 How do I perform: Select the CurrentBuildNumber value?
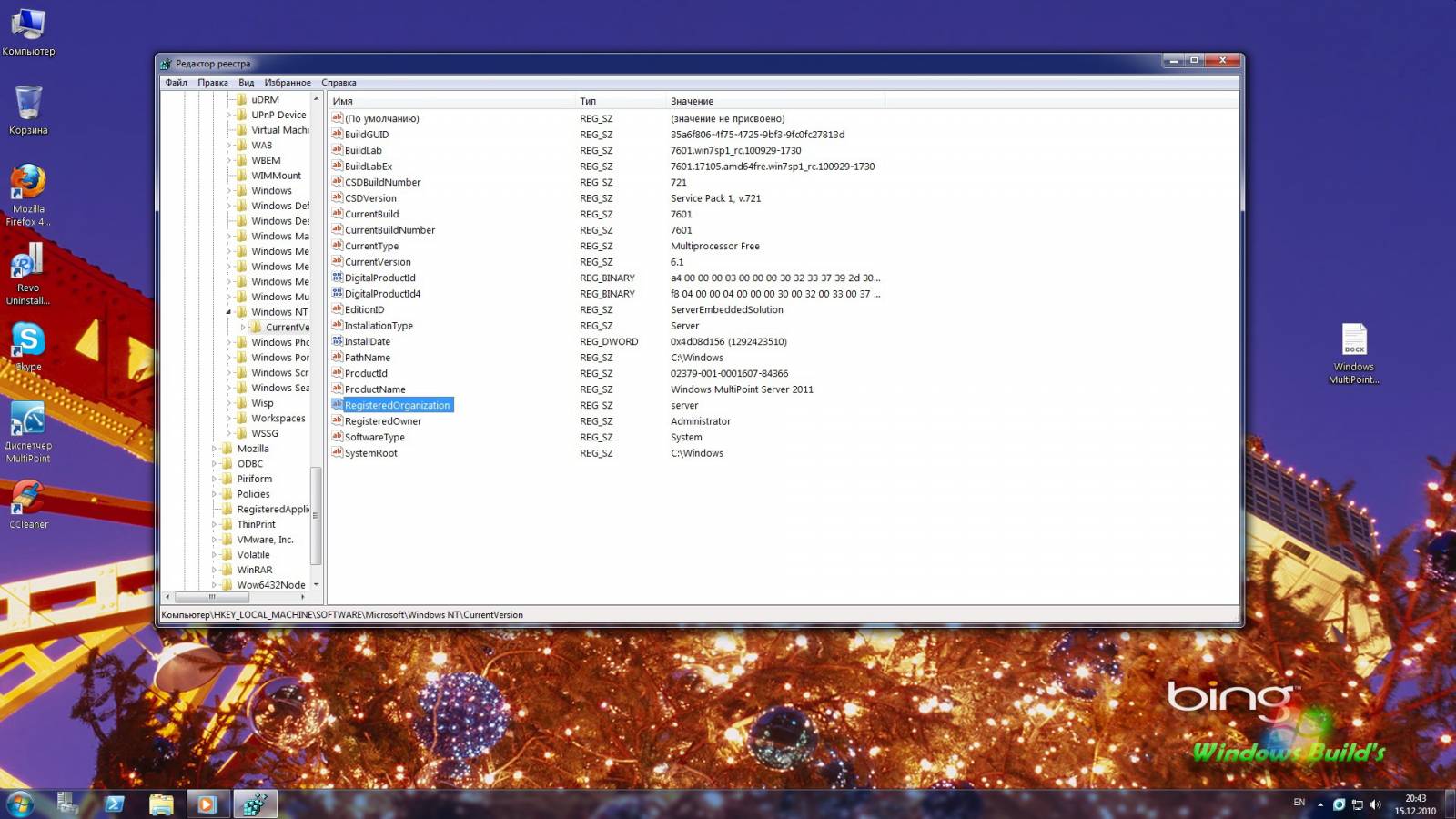389,229
